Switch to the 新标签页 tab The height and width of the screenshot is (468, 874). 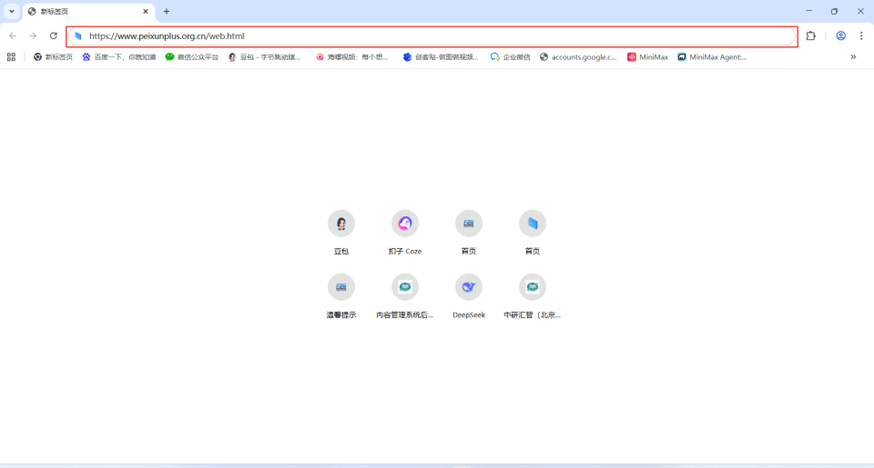(85, 12)
